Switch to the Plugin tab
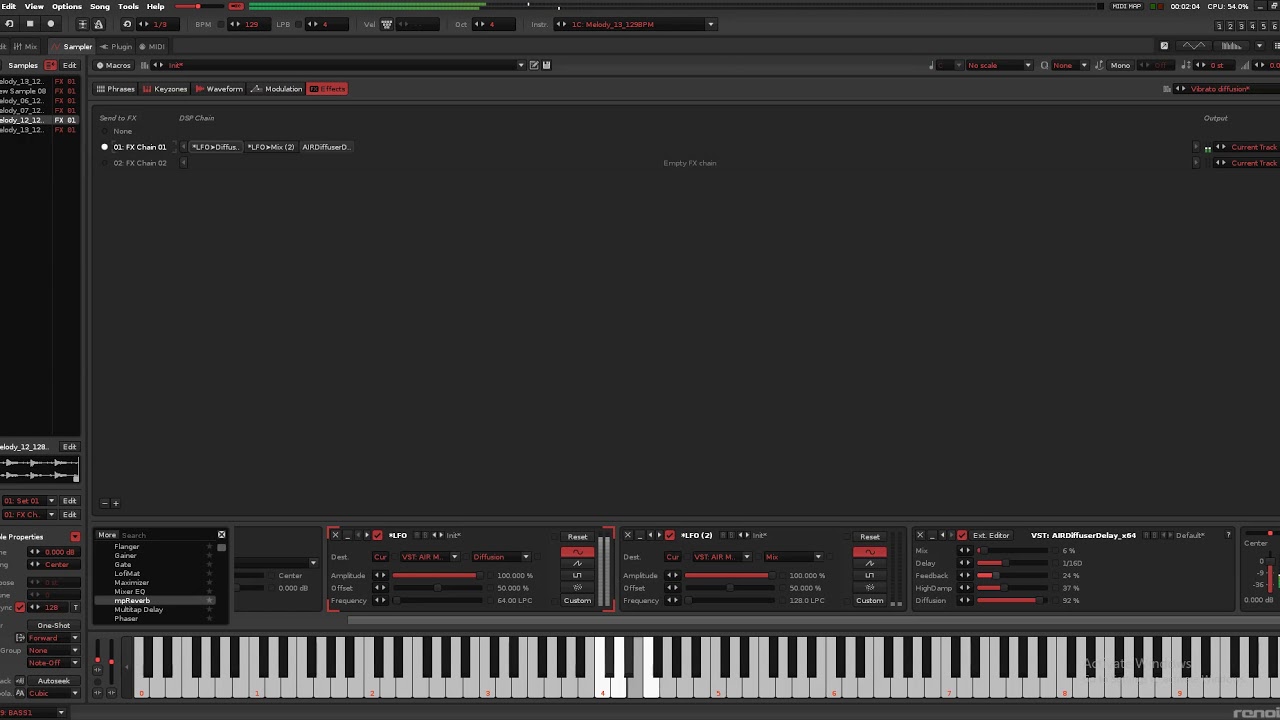 116,46
